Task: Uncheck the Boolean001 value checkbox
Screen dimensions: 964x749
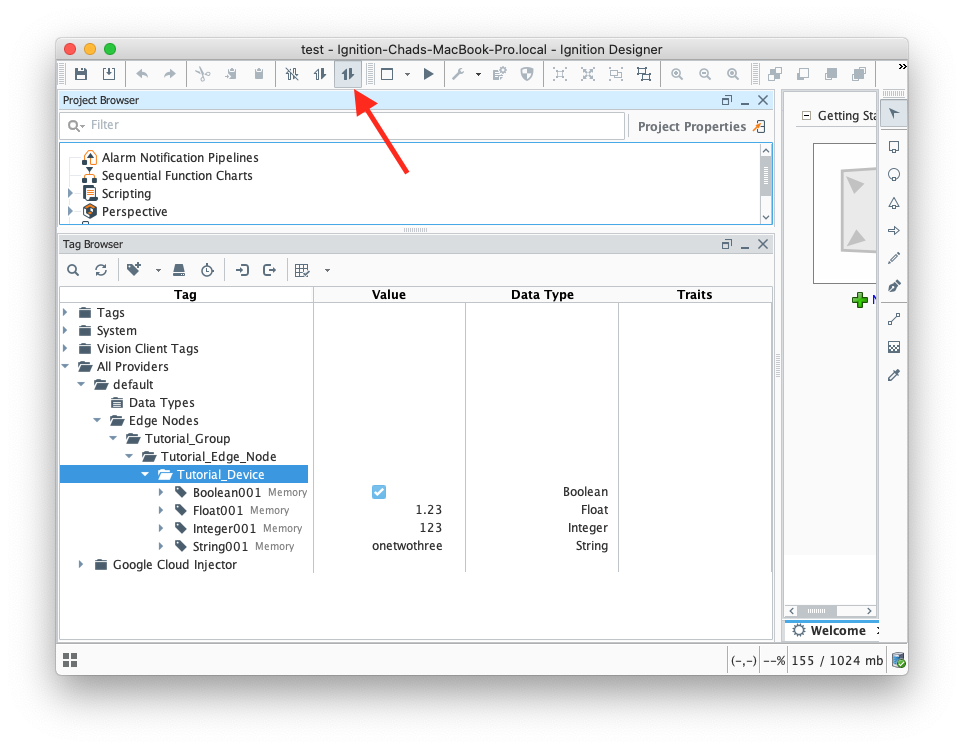Action: click(379, 492)
